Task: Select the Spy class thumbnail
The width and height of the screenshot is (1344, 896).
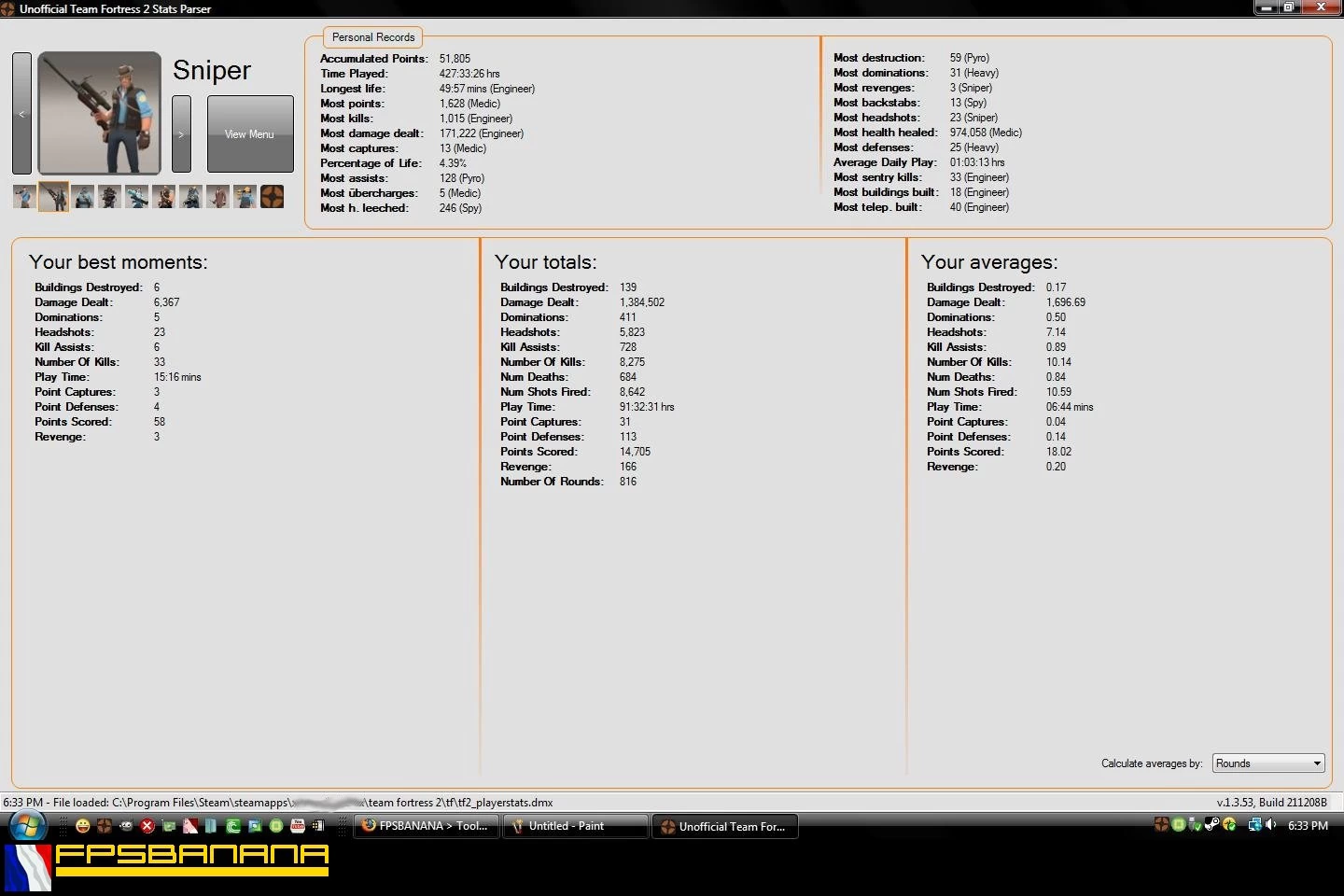Action: coord(218,197)
